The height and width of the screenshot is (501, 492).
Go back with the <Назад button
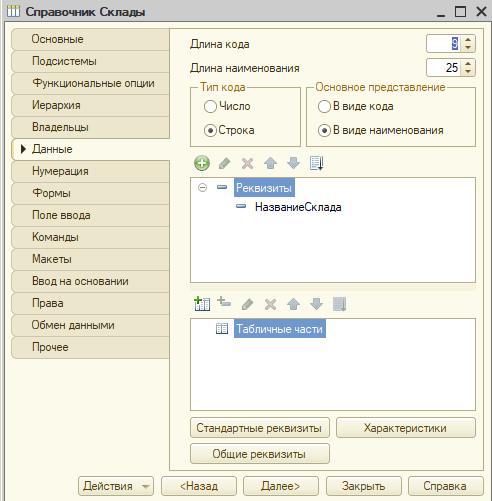coord(199,486)
